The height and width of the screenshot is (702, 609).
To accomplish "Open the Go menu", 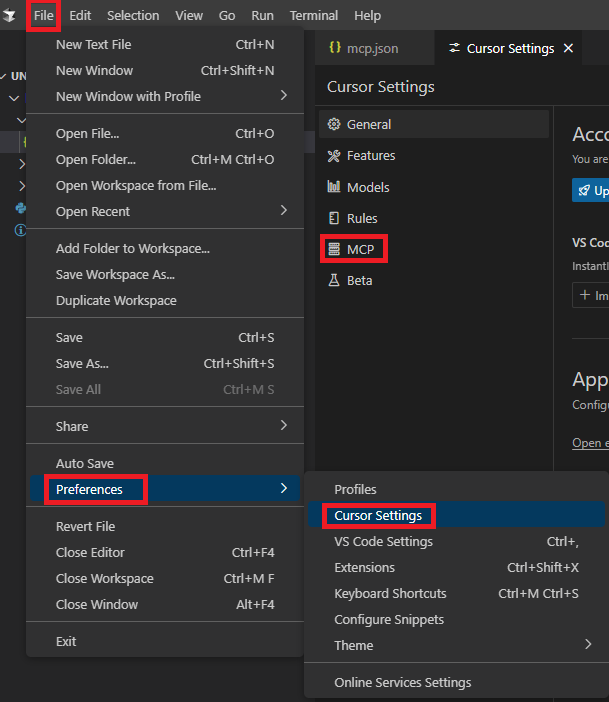I will 227,16.
